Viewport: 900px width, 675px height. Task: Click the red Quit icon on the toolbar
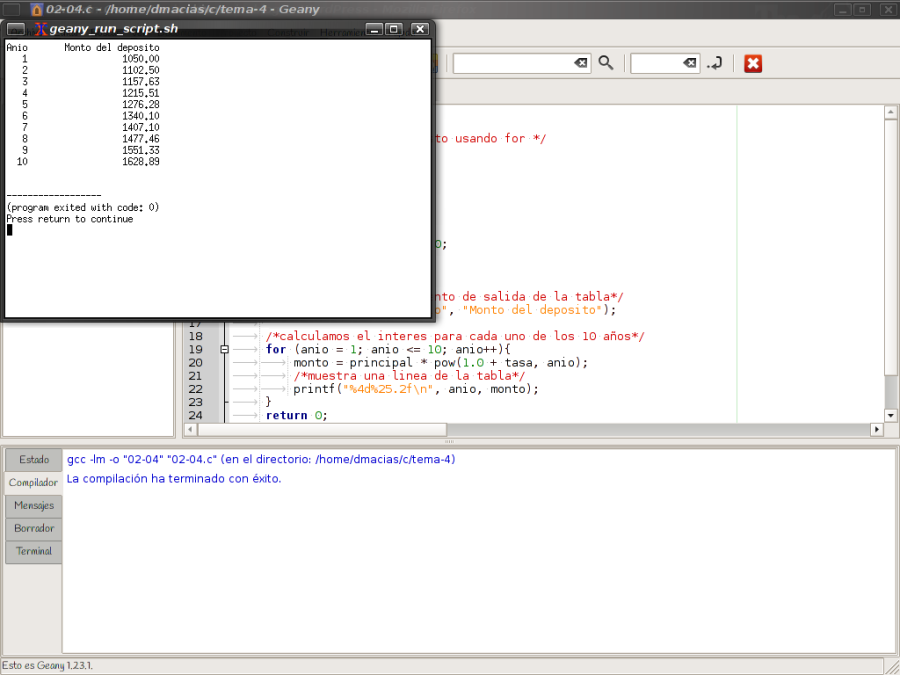752,63
